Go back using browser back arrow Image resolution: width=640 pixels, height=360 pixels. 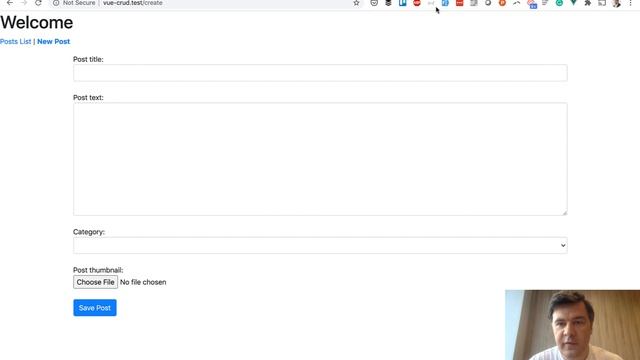[x=10, y=3]
